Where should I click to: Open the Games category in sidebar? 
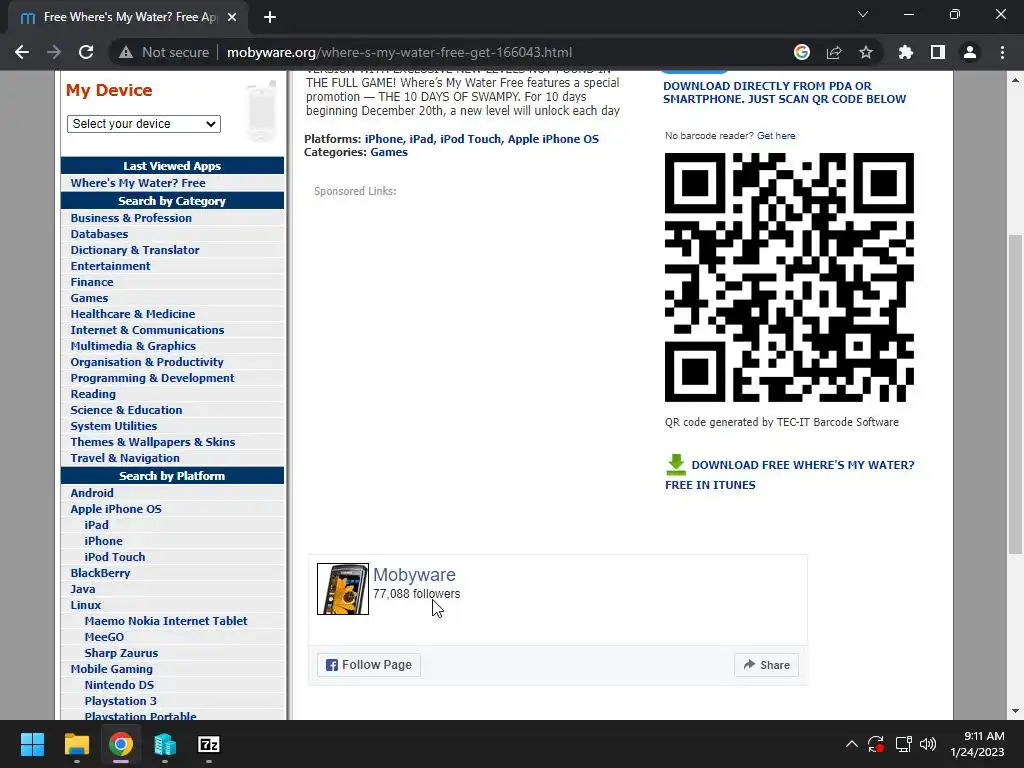(89, 298)
